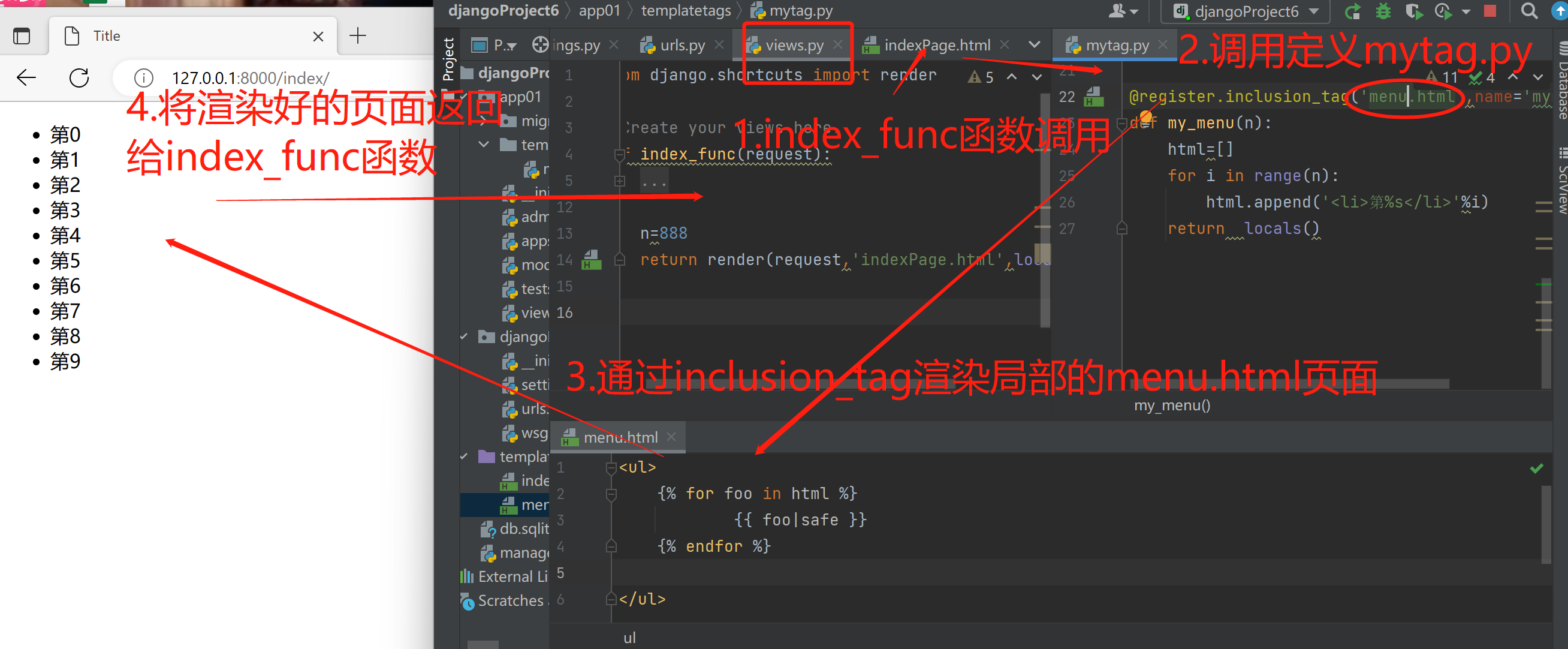The width and height of the screenshot is (1568, 649).
Task: Click the browser address bar URL
Action: 250,78
